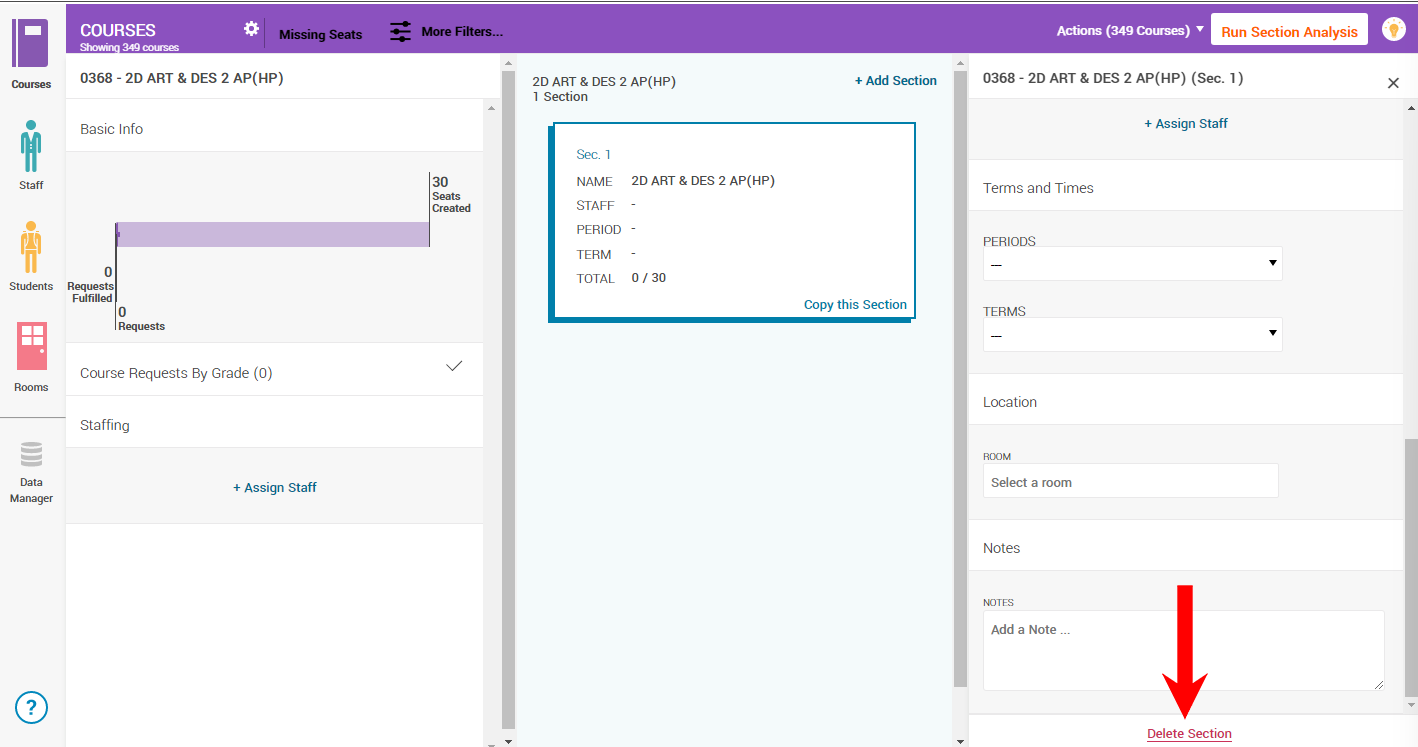The image size is (1418, 747).
Task: Click Run Section Analysis button
Action: click(1289, 31)
